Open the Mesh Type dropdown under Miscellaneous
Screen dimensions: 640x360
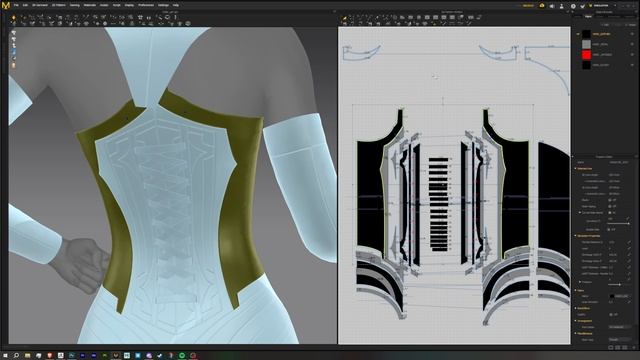(620, 340)
